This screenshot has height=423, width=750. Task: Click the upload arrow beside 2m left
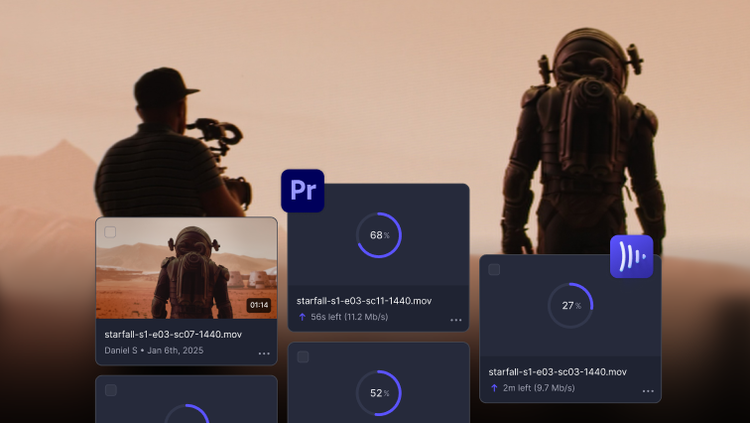(x=494, y=387)
